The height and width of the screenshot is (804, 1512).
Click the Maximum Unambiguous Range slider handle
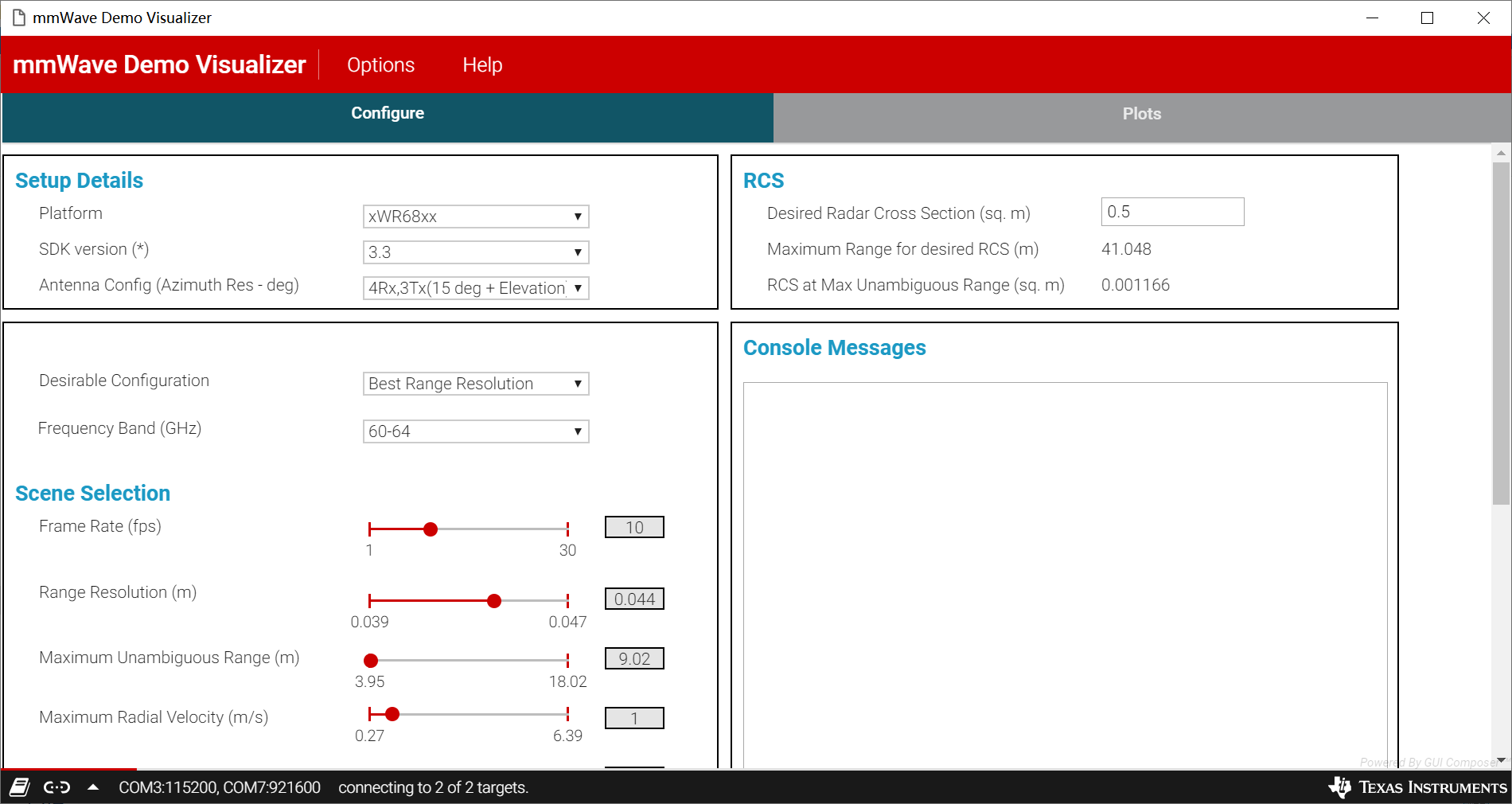click(x=371, y=661)
